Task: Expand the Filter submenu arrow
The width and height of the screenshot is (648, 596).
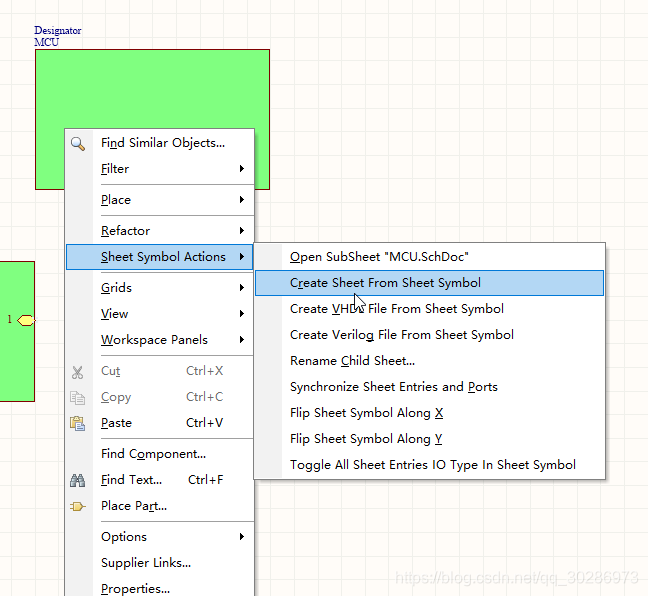Action: point(242,169)
